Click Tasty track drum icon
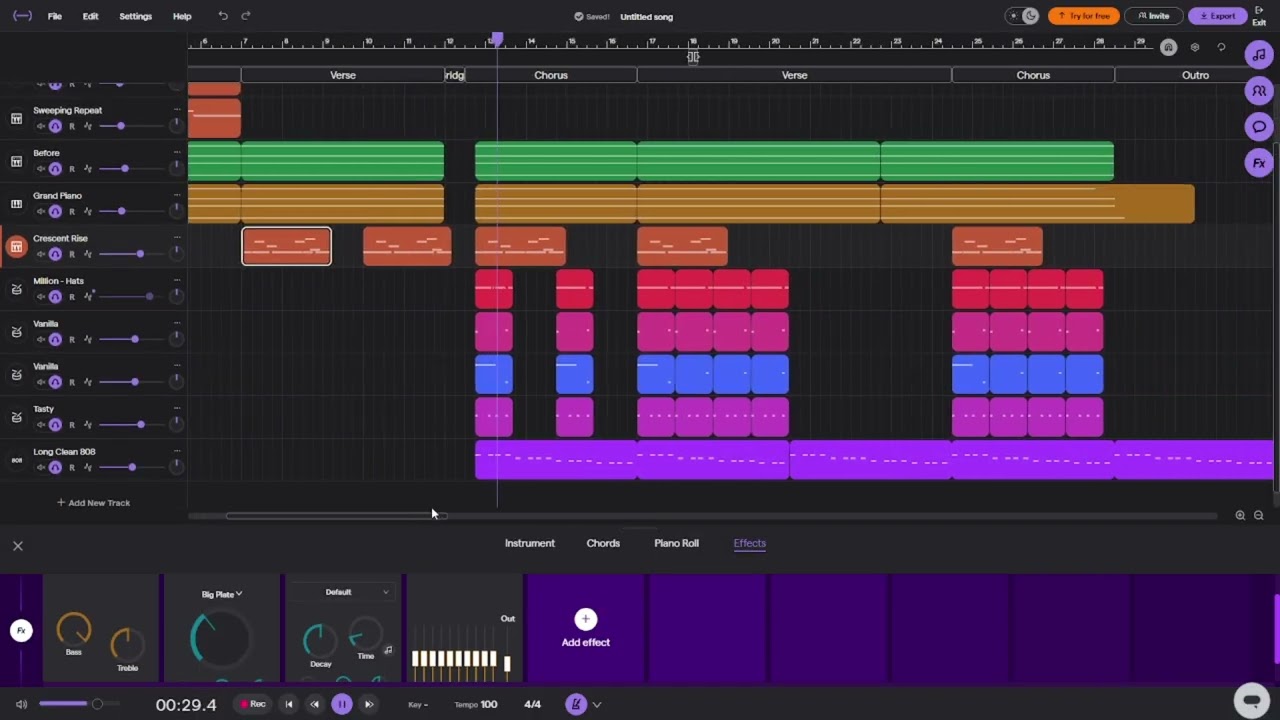 (x=16, y=417)
